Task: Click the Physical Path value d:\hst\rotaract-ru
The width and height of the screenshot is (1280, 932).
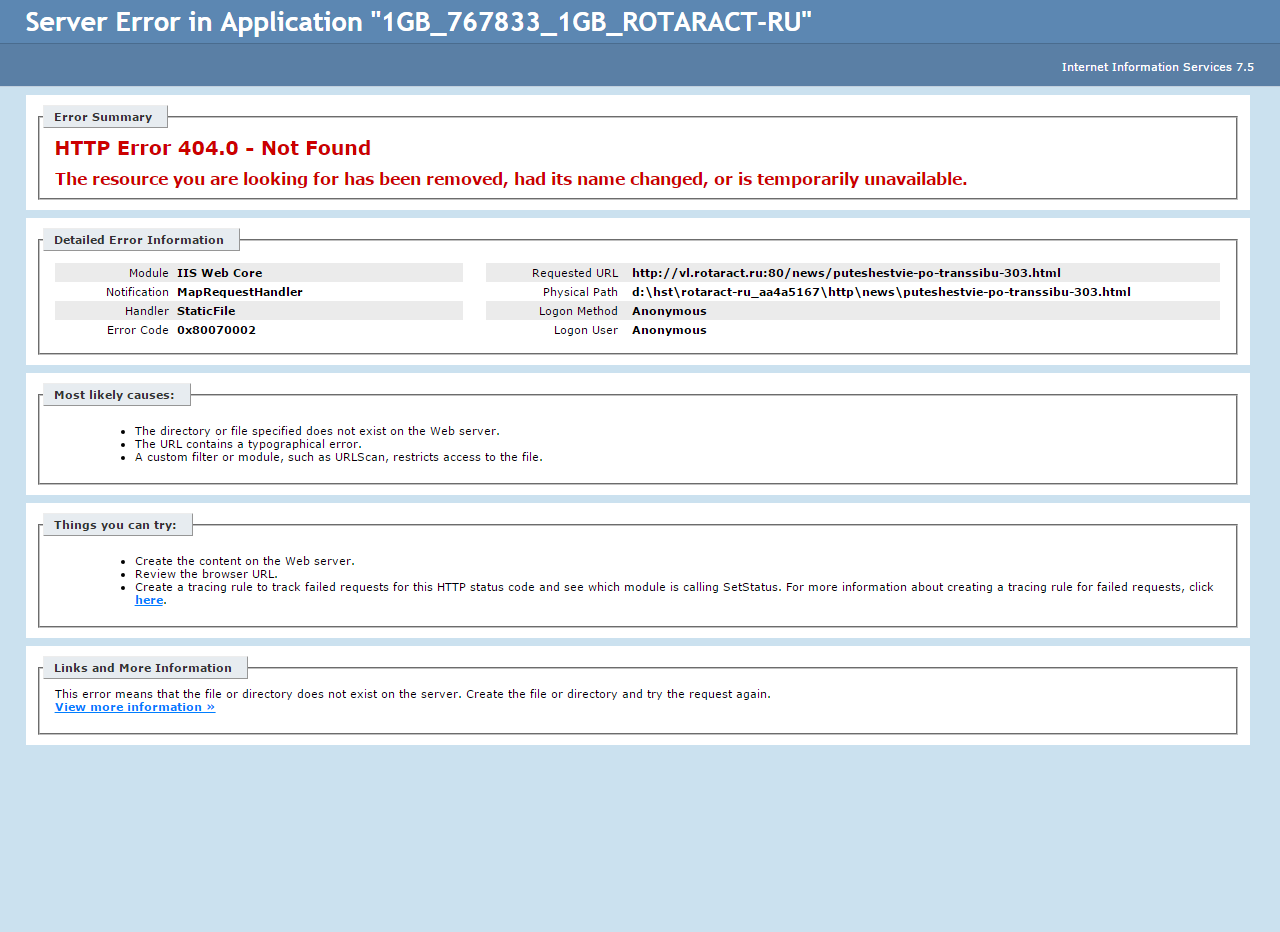Action: click(x=881, y=292)
